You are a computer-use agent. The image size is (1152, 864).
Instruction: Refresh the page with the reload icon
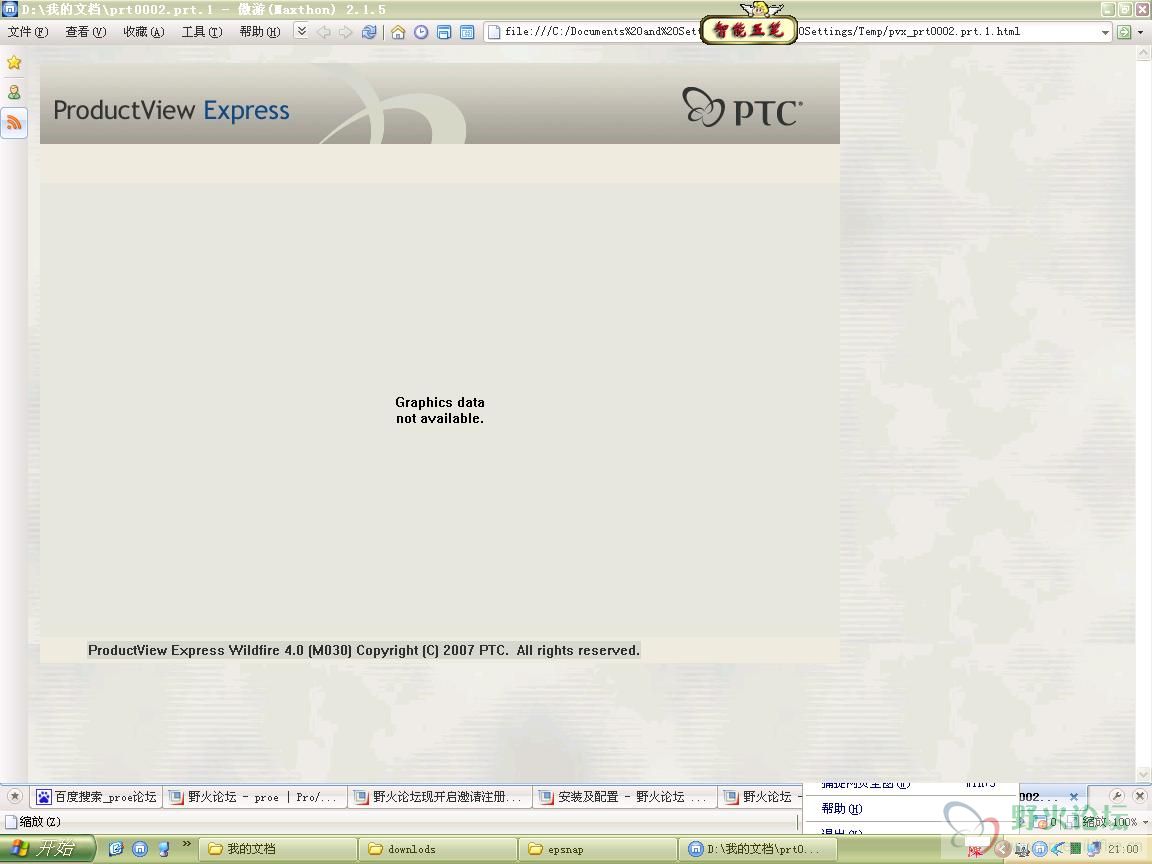click(x=369, y=32)
